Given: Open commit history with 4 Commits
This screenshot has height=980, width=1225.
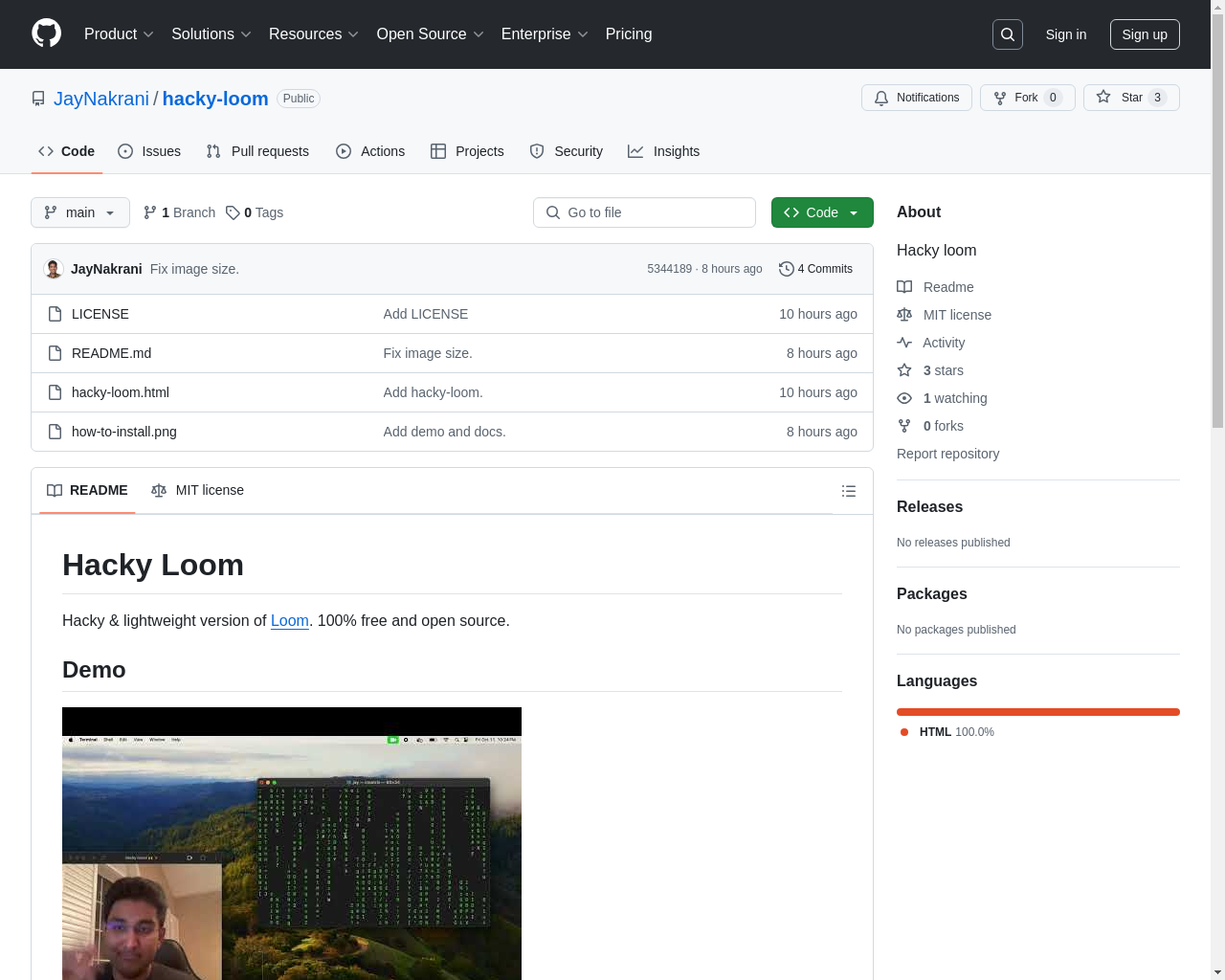Looking at the screenshot, I should [x=815, y=269].
